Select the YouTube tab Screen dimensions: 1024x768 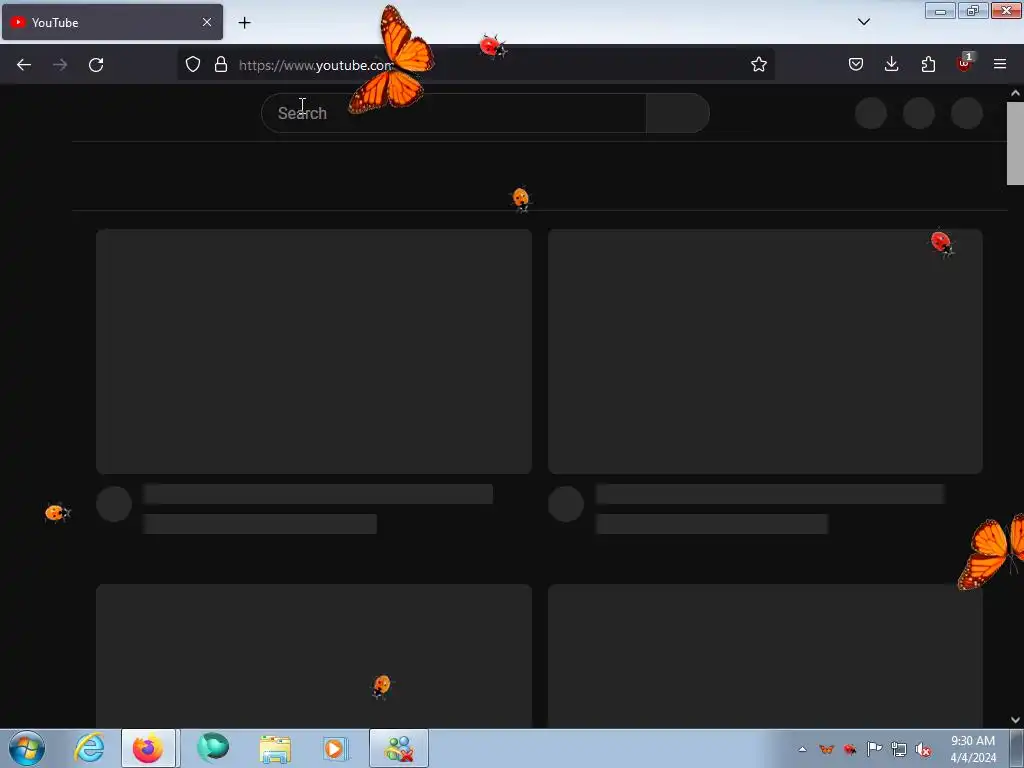(x=112, y=22)
